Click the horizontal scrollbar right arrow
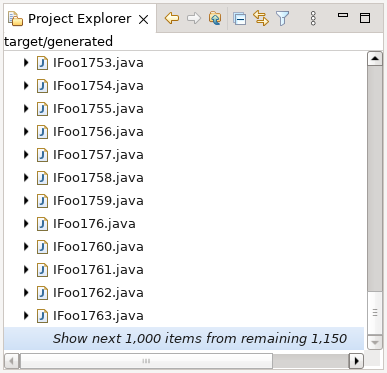 click(356, 361)
